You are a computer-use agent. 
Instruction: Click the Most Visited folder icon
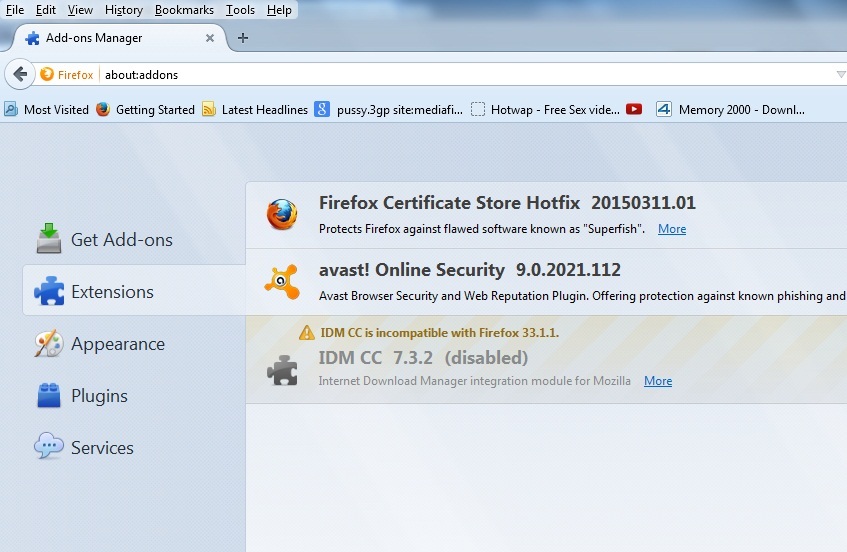(x=11, y=110)
